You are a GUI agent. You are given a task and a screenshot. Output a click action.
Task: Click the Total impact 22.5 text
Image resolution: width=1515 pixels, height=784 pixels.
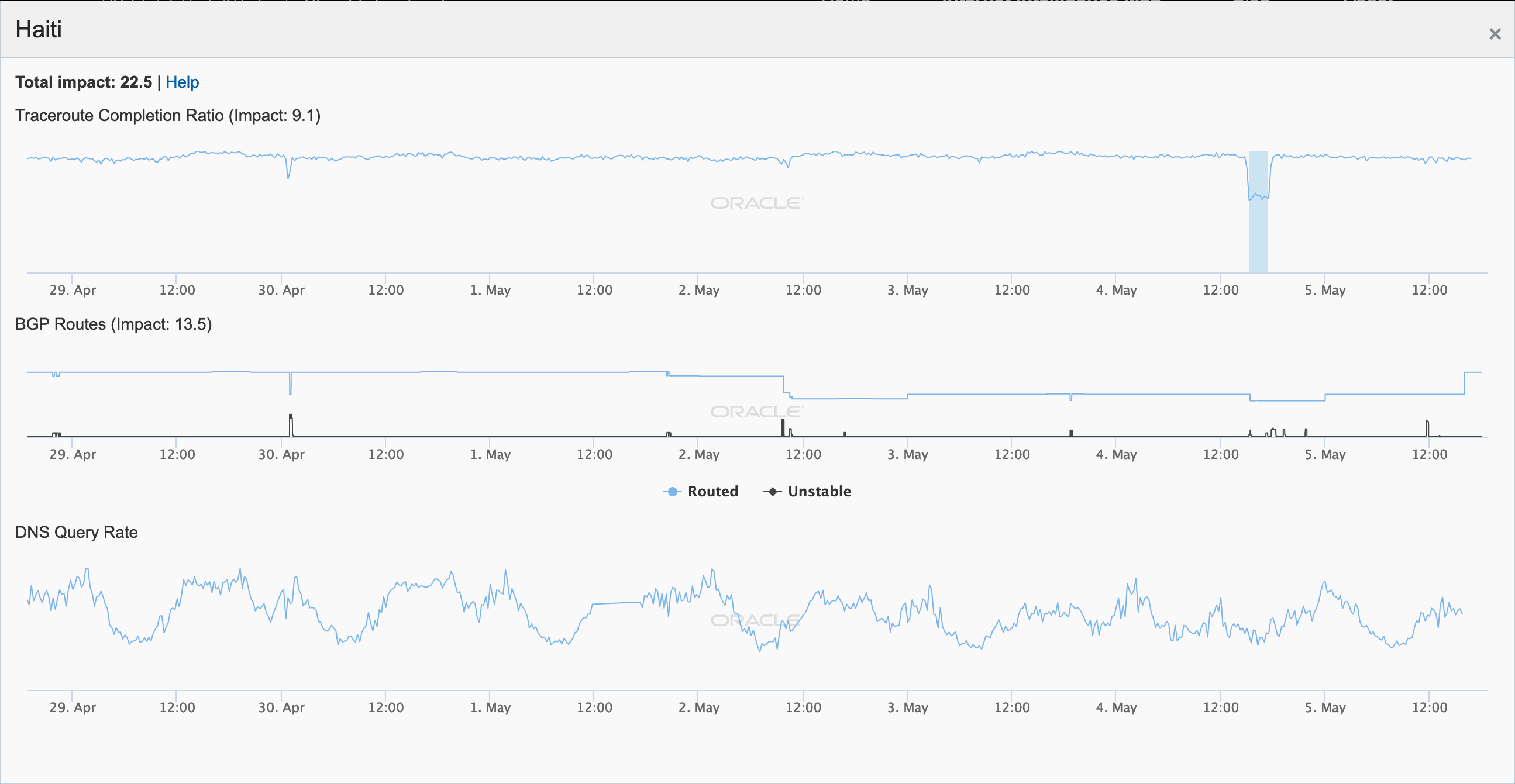(84, 82)
